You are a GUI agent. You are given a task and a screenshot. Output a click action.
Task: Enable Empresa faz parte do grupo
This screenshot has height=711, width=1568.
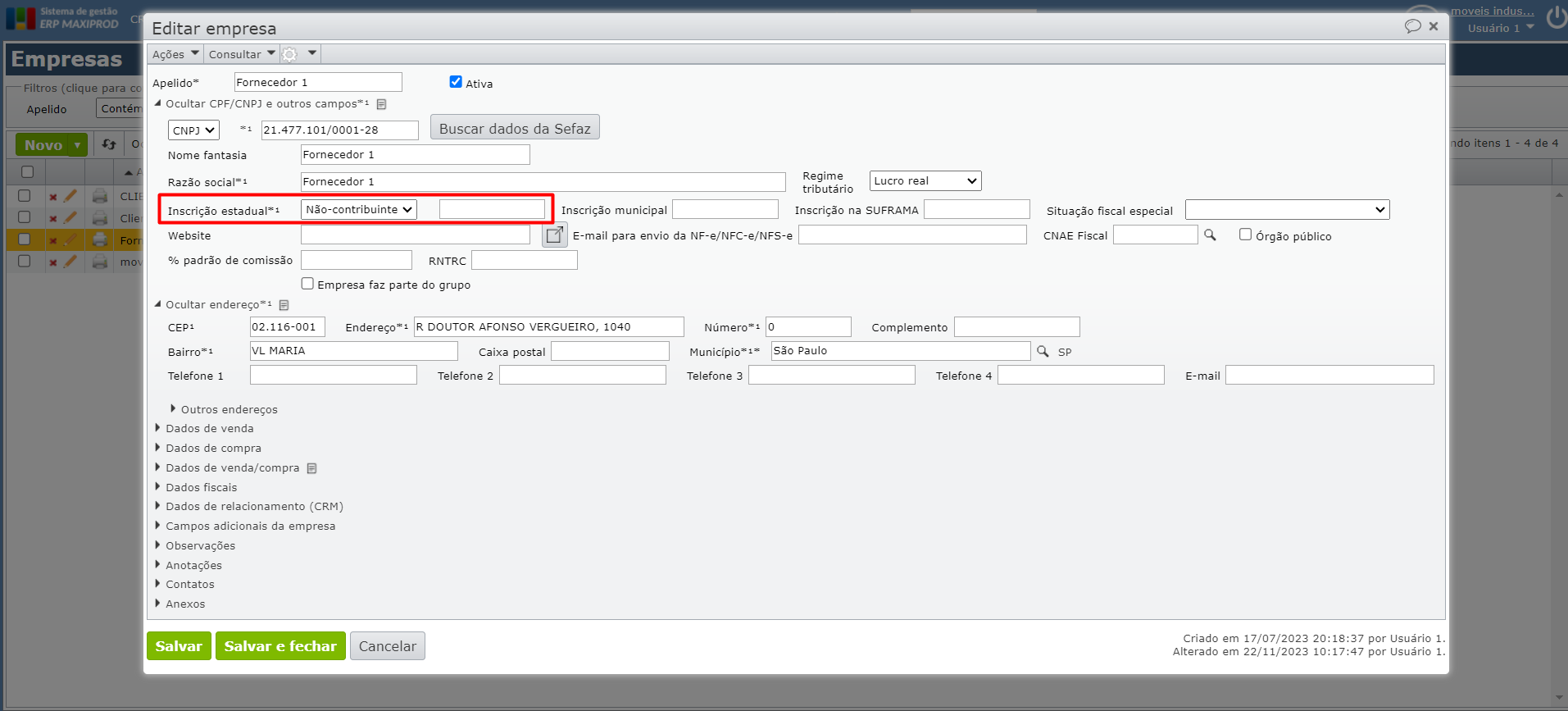[307, 284]
